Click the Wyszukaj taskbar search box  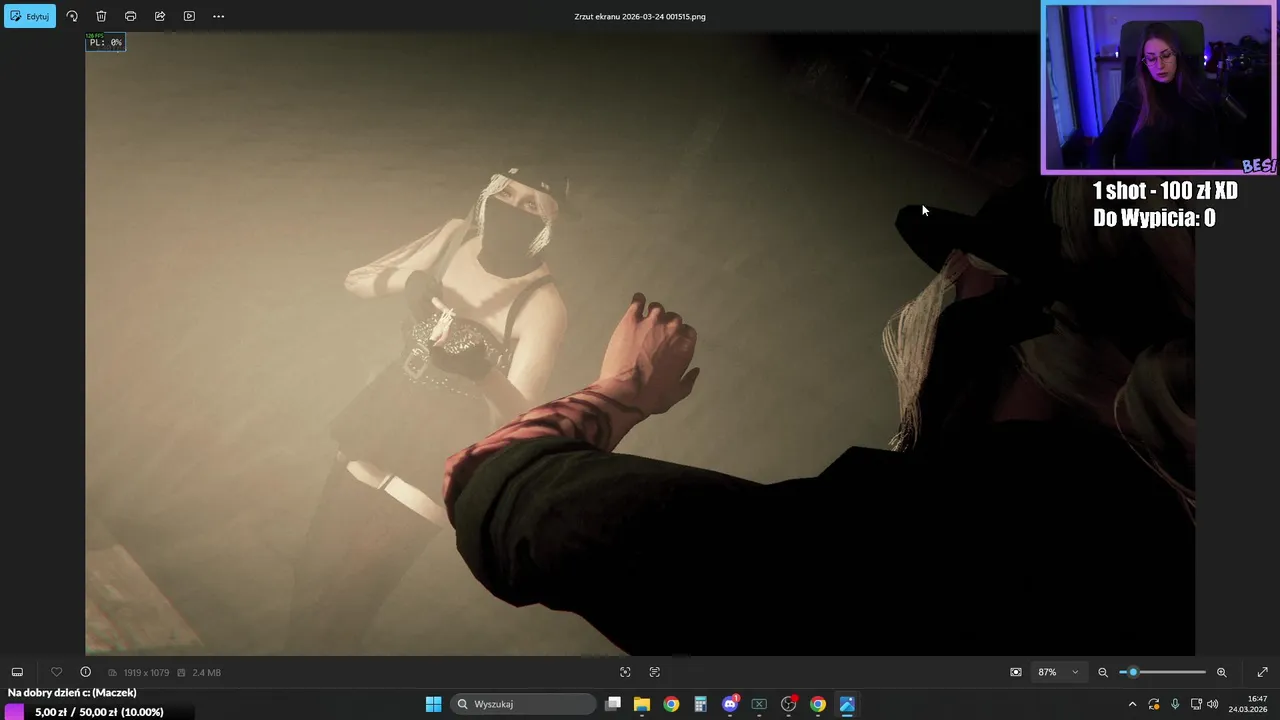pyautogui.click(x=523, y=704)
